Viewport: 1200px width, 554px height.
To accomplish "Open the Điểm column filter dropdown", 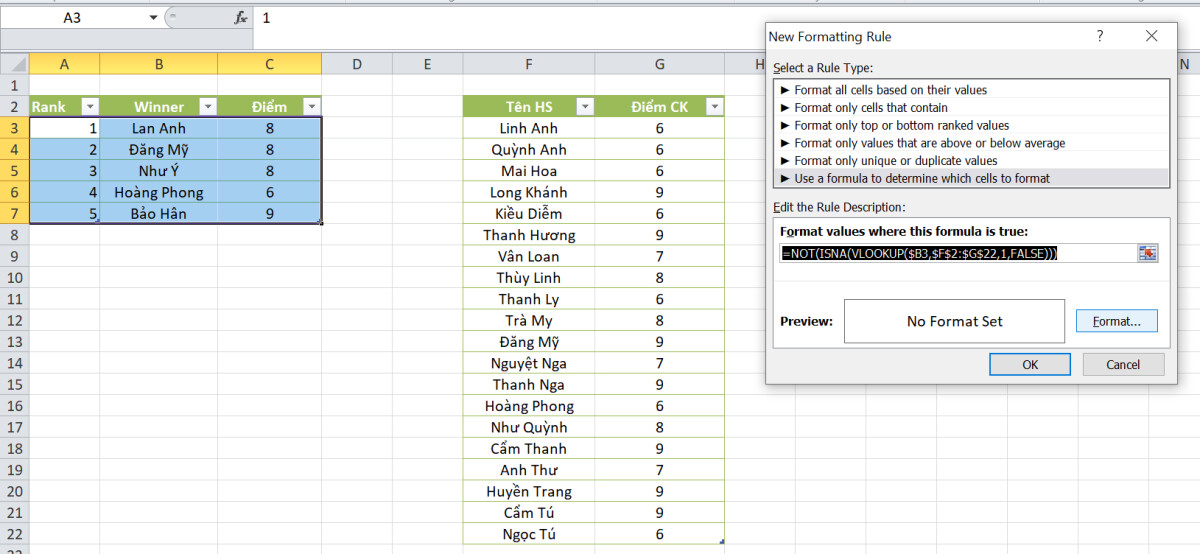I will [311, 106].
